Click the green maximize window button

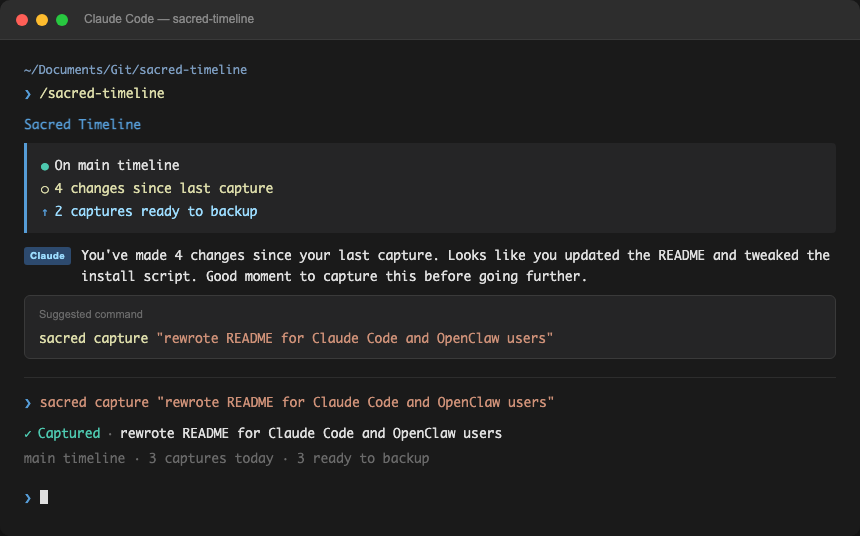[62, 20]
